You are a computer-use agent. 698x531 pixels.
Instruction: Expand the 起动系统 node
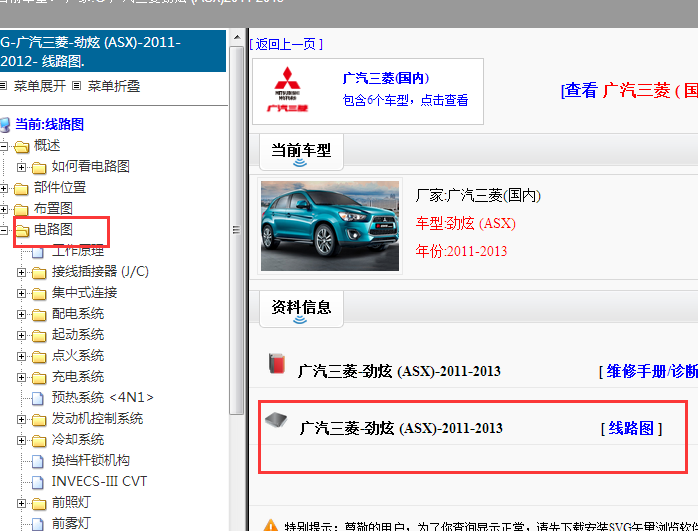(x=21, y=335)
